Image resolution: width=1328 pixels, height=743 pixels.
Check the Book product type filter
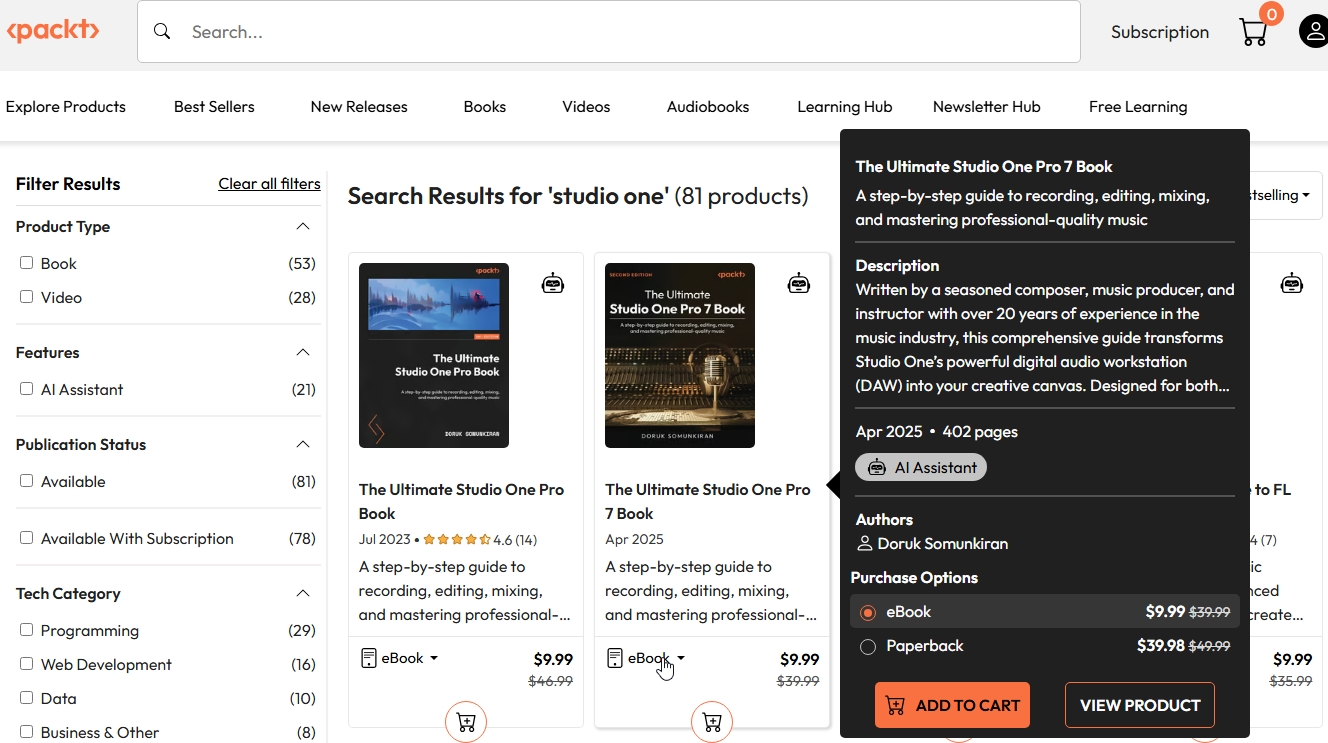click(x=27, y=263)
